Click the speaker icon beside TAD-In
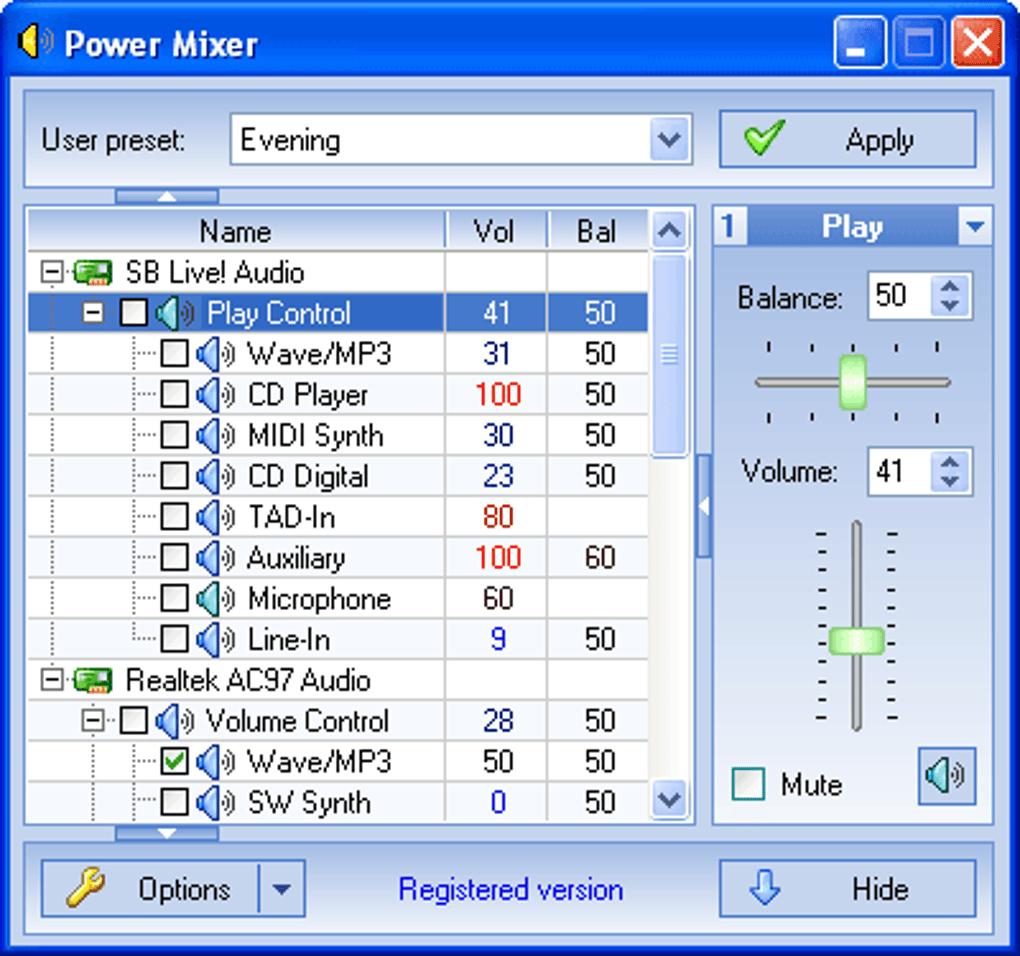The image size is (1020, 956). tap(215, 518)
